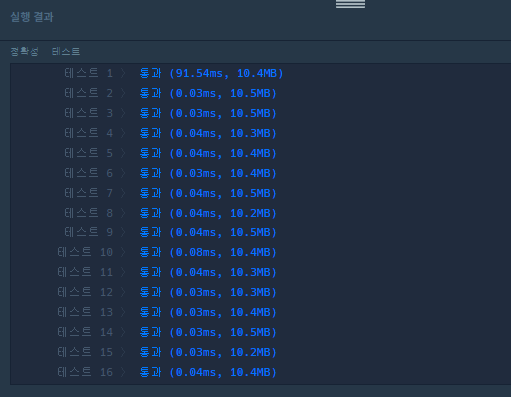Click the 테스트 label beside 정확성
Viewport: 511px width, 397px height.
point(66,51)
